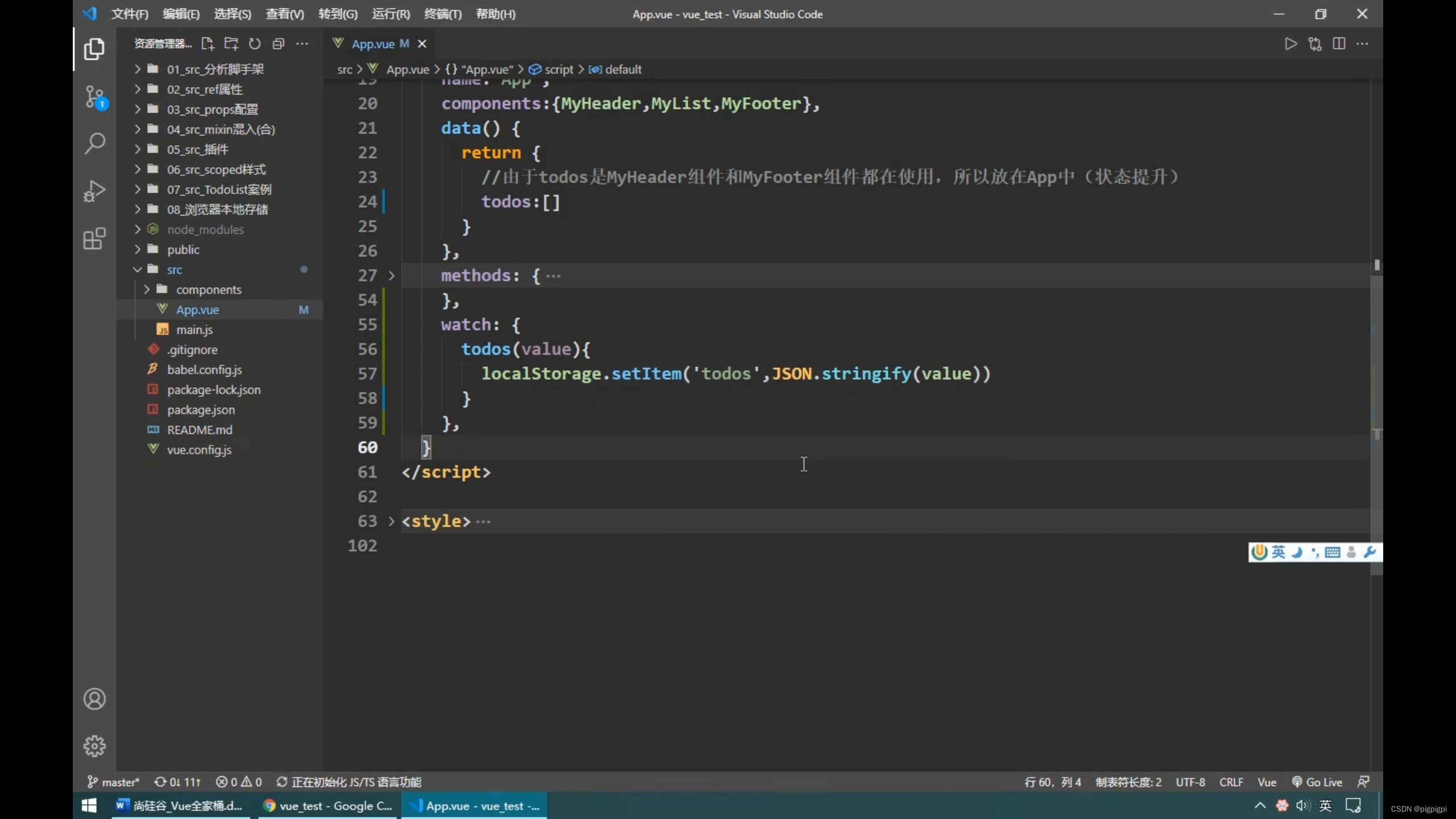Open the 编辑(E) menu
1456x819 pixels.
181,14
